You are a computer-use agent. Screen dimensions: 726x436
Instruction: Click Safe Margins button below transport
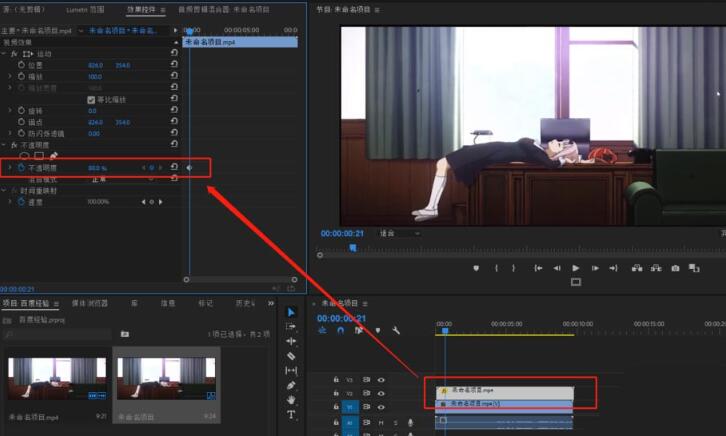pos(576,282)
